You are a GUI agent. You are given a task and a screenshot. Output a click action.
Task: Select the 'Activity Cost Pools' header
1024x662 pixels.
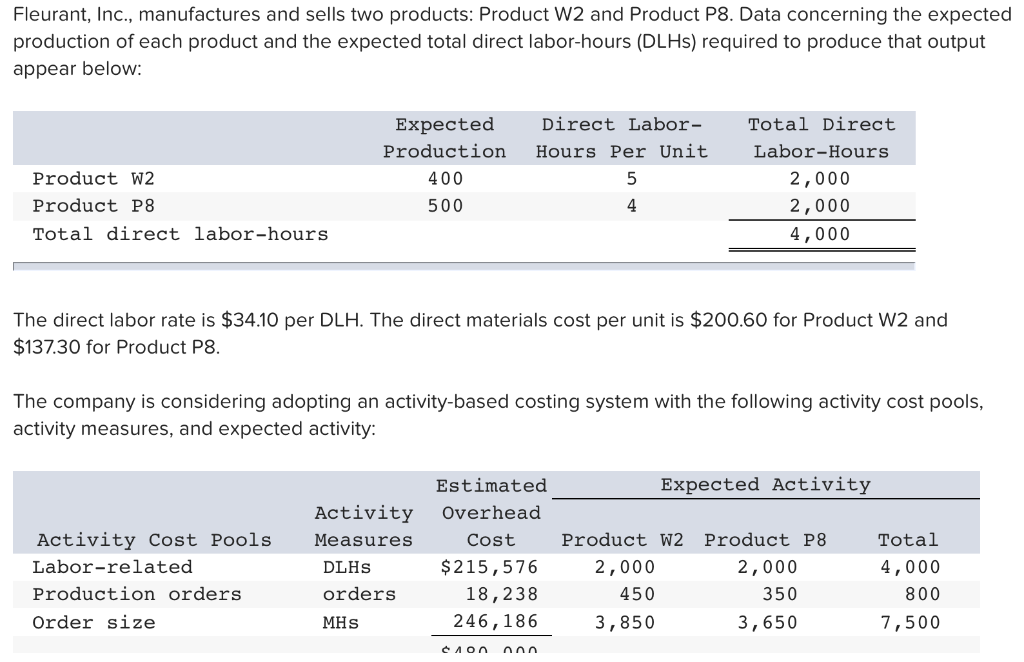(x=154, y=540)
